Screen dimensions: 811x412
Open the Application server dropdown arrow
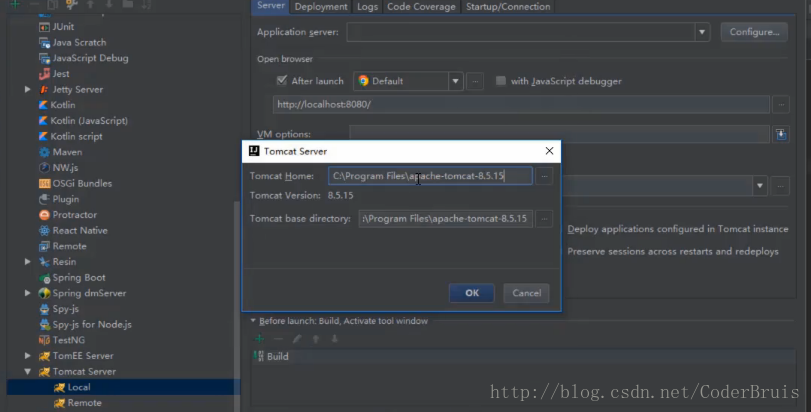coord(702,32)
